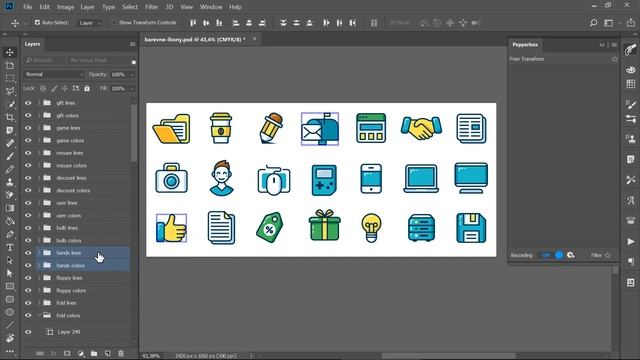Select the Gradient tool
640x360 pixels.
click(10, 208)
